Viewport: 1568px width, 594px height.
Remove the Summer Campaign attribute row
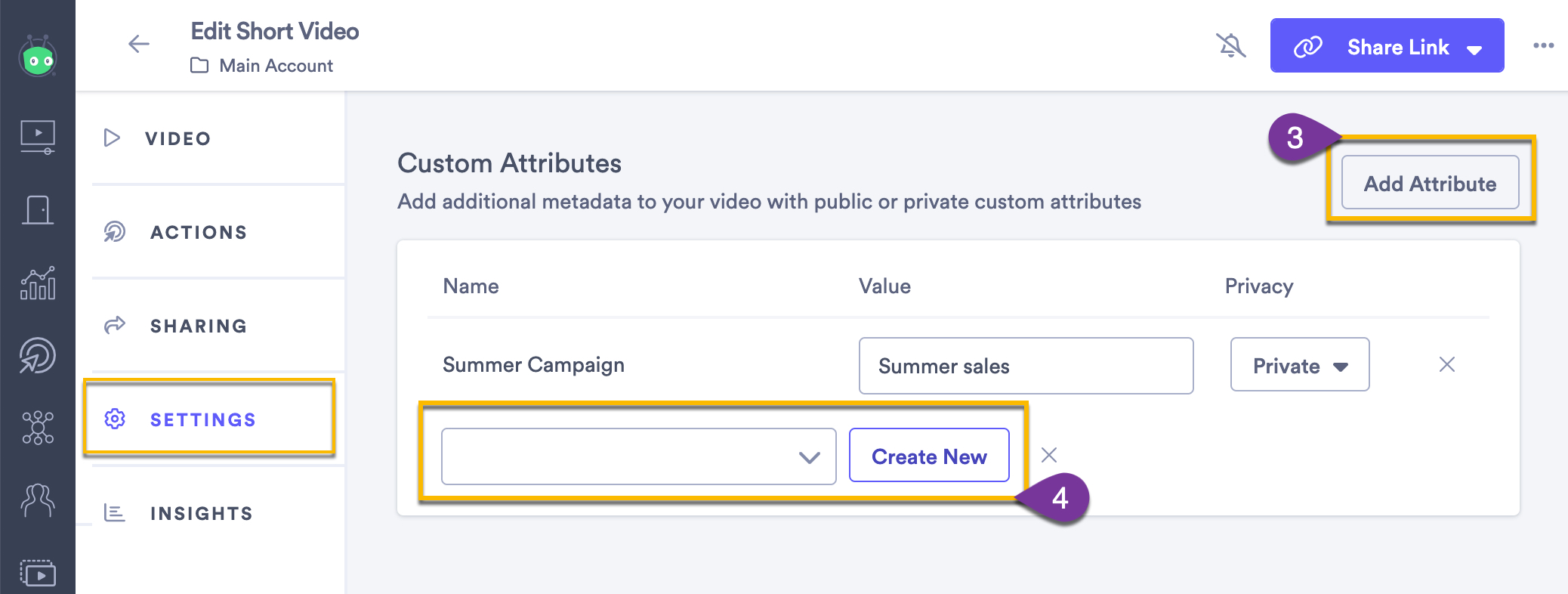coord(1447,364)
